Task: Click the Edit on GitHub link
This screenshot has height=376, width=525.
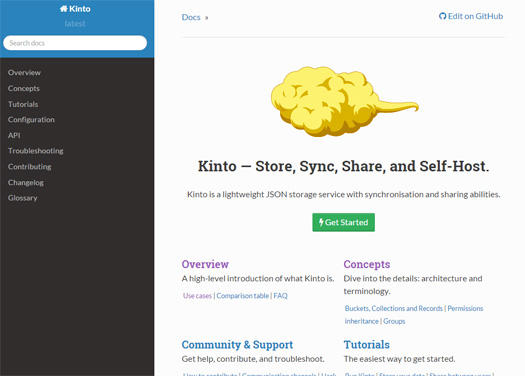Action: [x=471, y=16]
